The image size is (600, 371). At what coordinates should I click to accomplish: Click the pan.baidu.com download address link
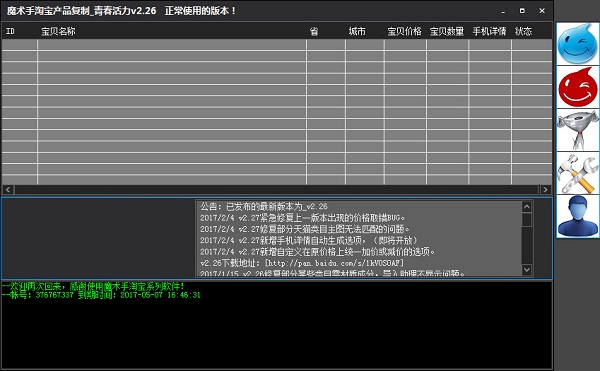(x=334, y=263)
